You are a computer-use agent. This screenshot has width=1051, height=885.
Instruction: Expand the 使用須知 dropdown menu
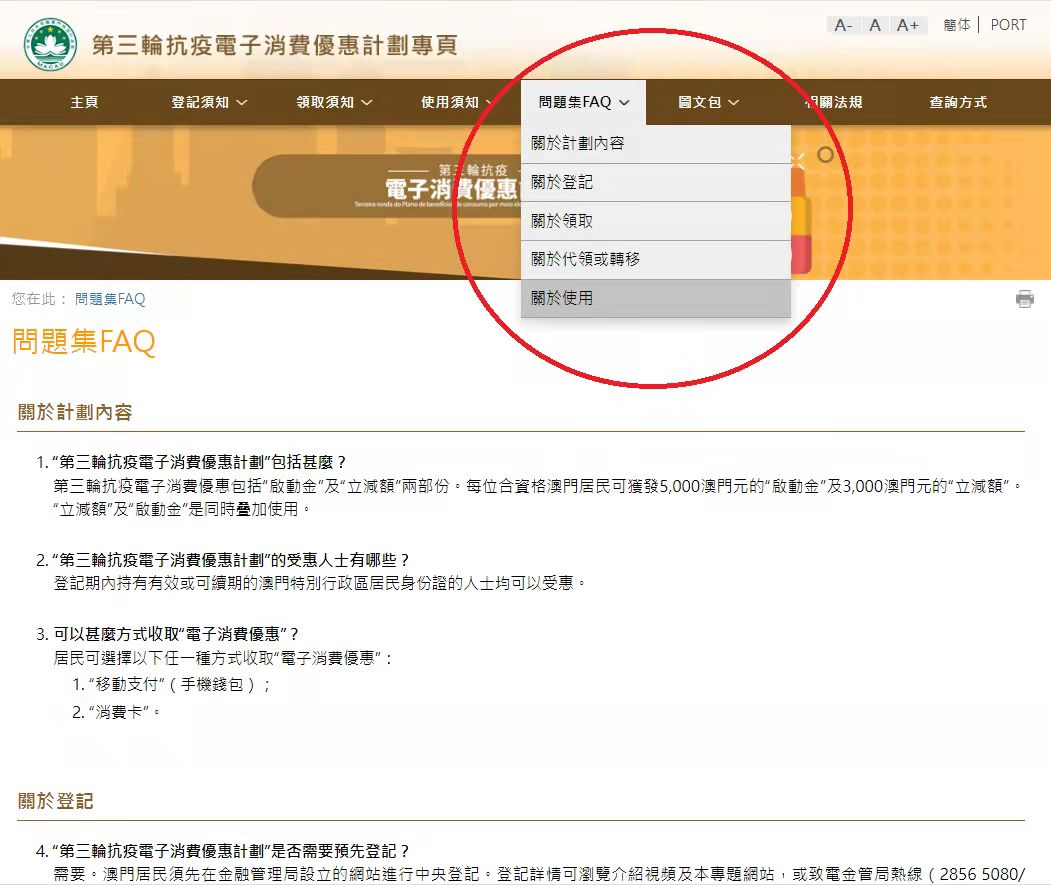click(457, 102)
